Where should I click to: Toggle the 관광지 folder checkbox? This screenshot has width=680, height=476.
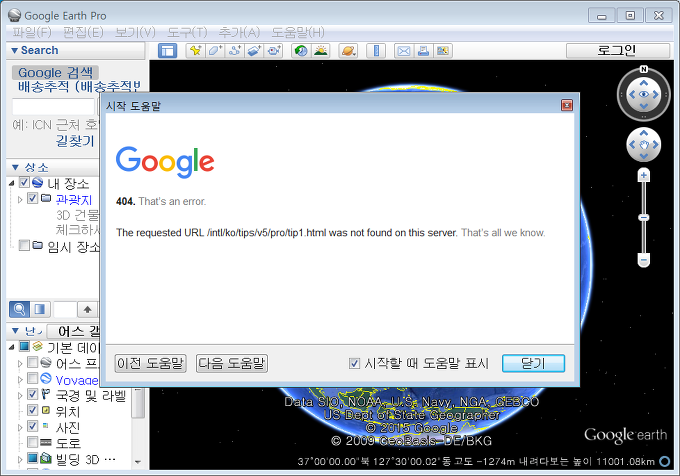click(33, 199)
